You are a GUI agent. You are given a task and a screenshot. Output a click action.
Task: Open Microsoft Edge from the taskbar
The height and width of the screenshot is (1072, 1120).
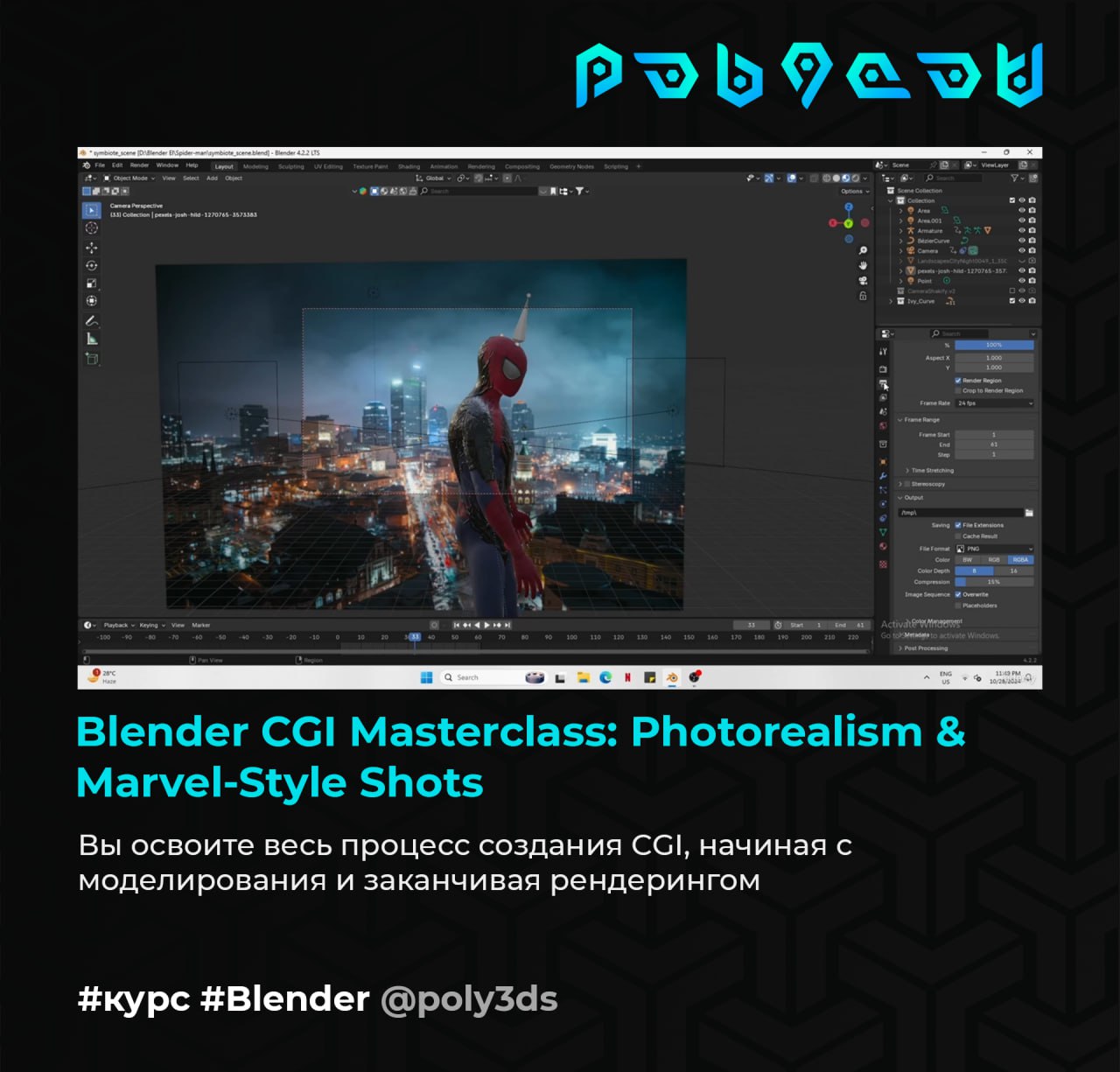point(605,677)
